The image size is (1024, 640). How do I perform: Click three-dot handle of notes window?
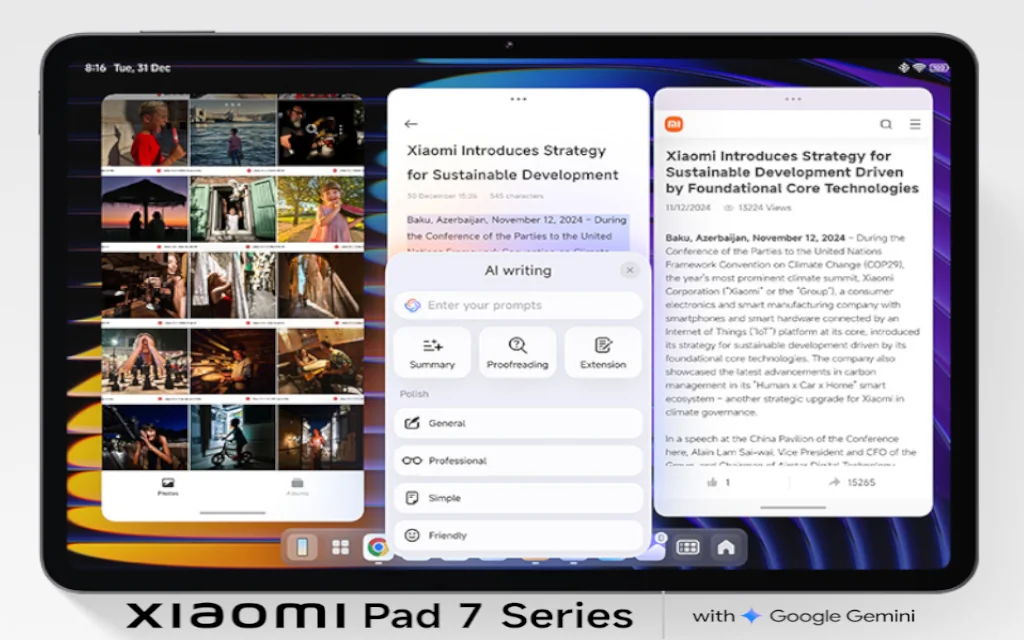tap(519, 99)
